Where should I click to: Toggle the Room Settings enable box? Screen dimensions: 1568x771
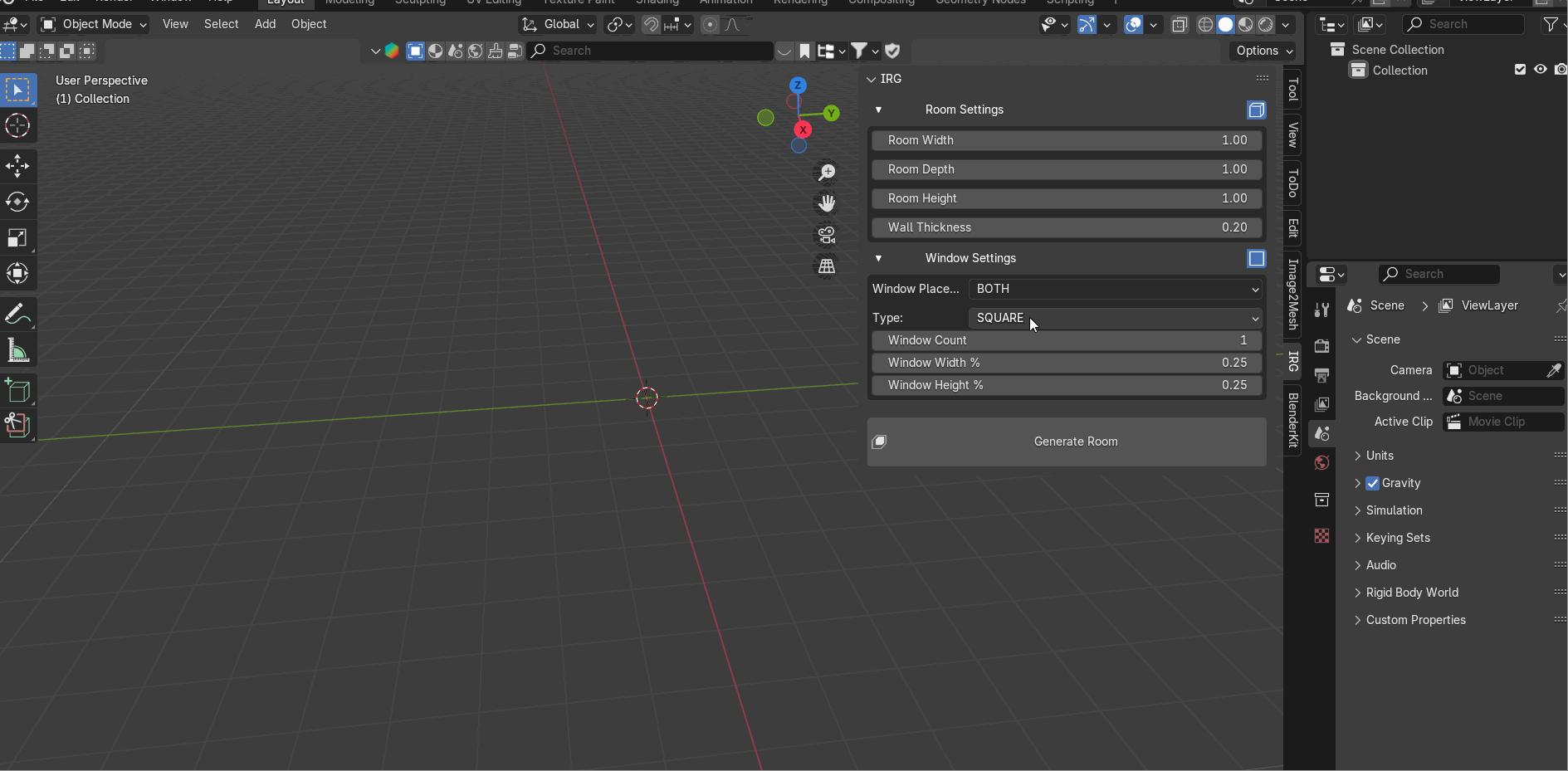click(x=1256, y=110)
